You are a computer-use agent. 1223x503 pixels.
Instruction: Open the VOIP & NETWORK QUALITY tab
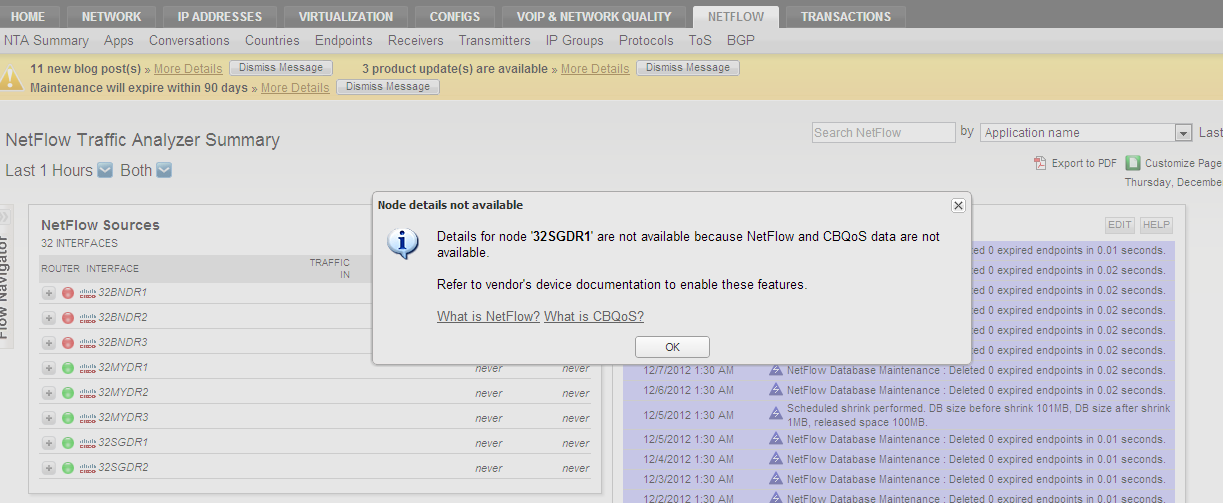(x=594, y=16)
